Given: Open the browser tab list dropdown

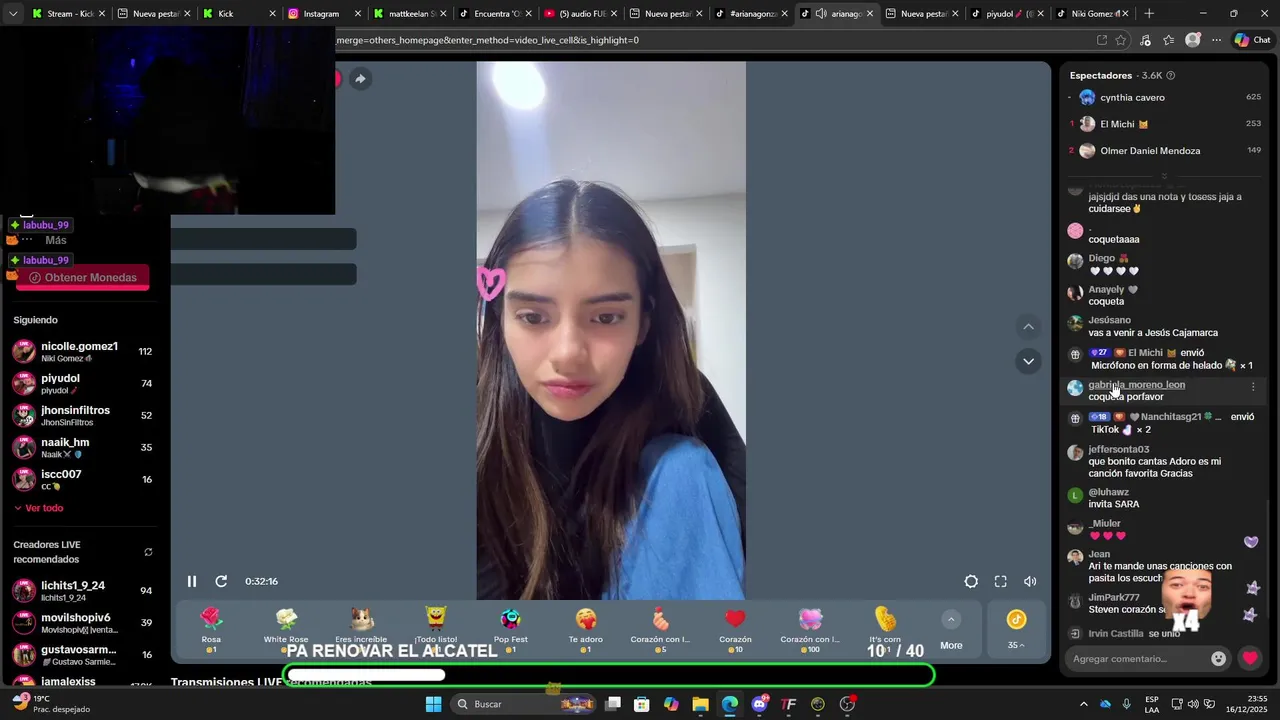Looking at the screenshot, I should [13, 14].
